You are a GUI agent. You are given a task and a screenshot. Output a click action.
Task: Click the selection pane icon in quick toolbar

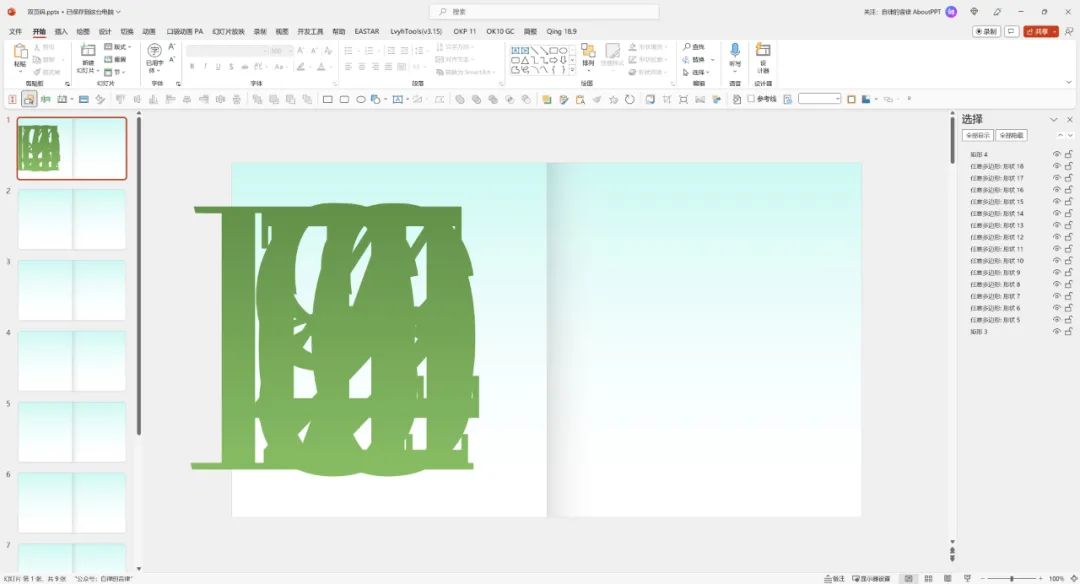(x=29, y=99)
